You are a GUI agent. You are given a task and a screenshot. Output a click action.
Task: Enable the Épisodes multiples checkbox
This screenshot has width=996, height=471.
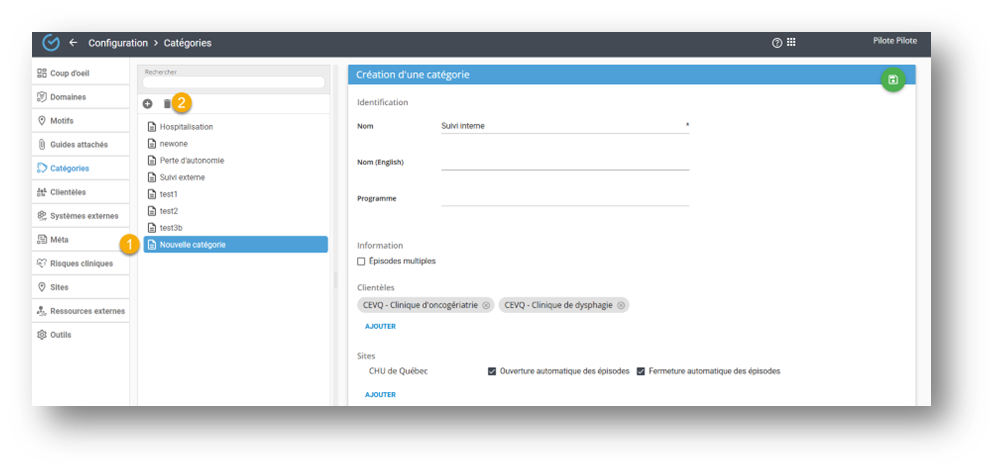point(361,261)
